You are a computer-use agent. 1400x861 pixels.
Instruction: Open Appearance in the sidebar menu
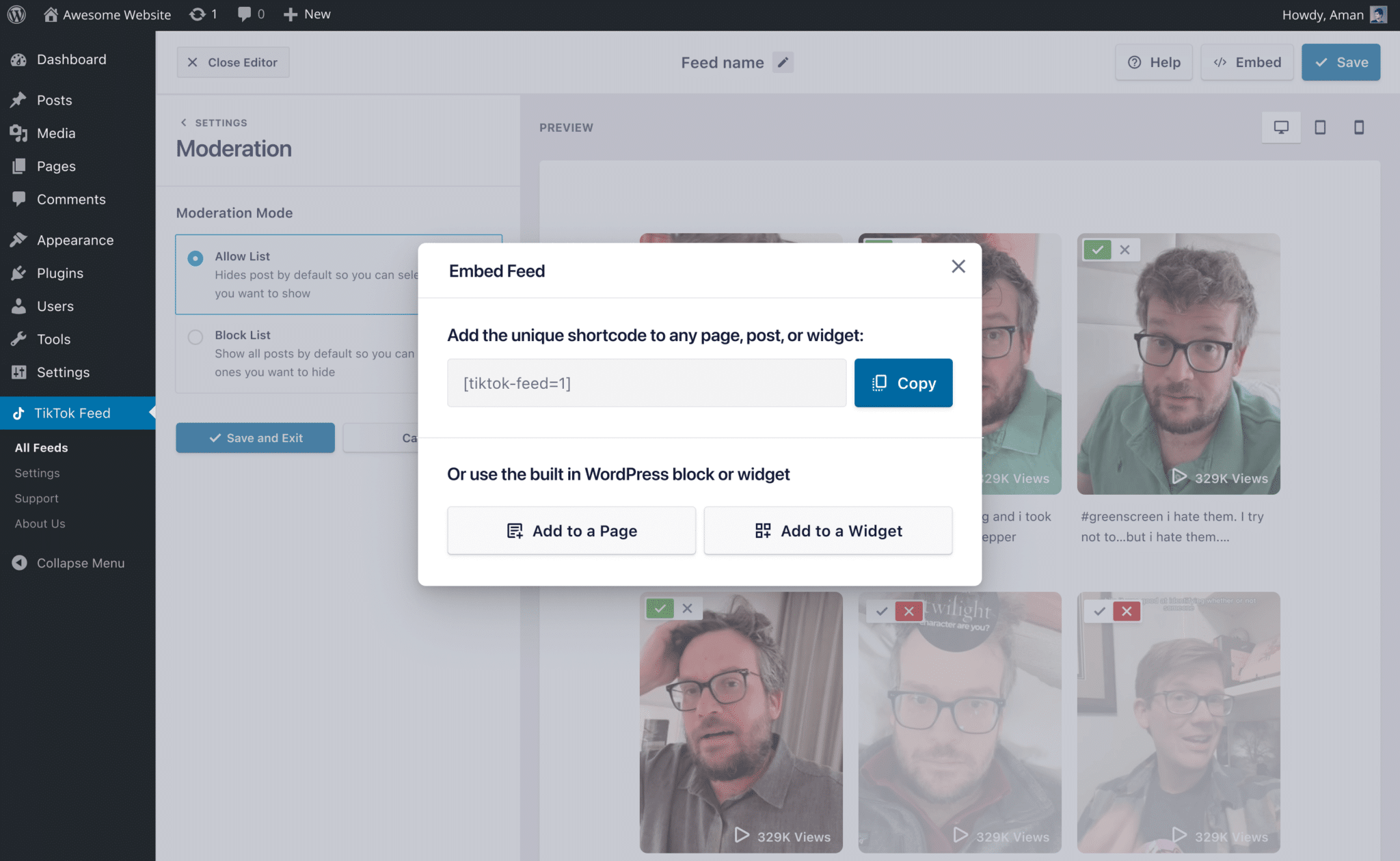click(x=75, y=240)
